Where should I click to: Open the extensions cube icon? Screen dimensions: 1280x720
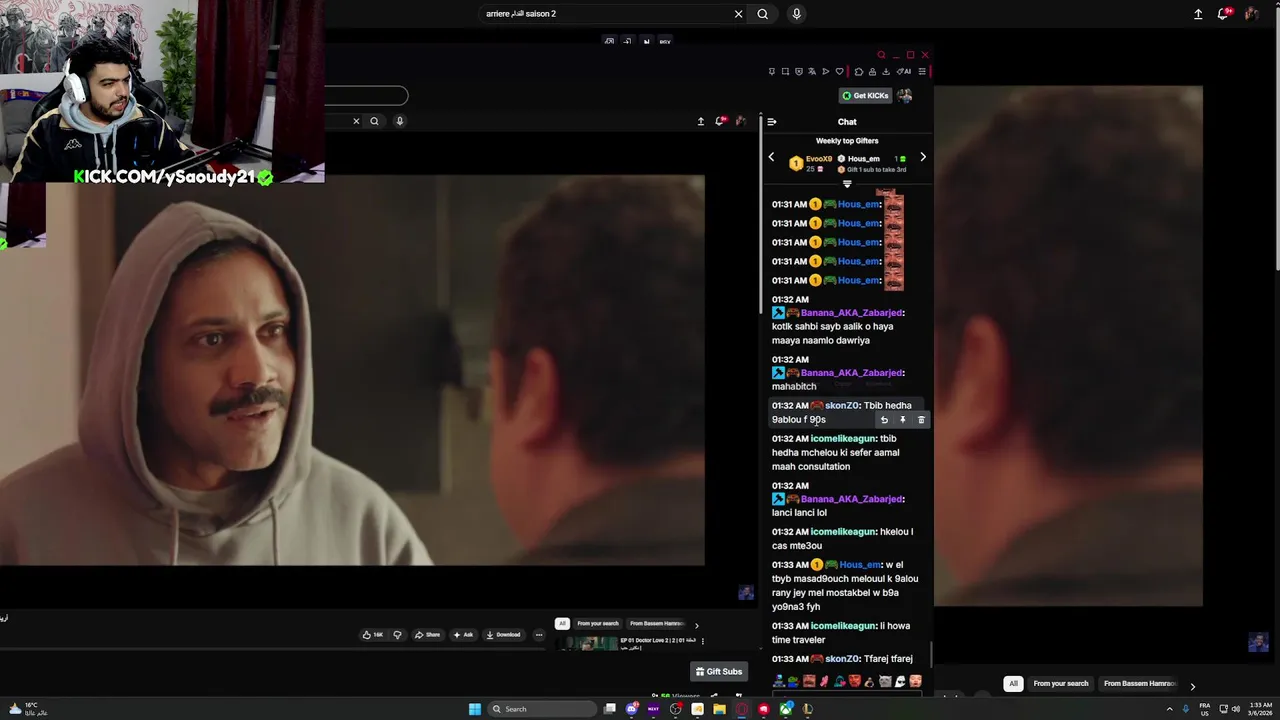coord(859,71)
